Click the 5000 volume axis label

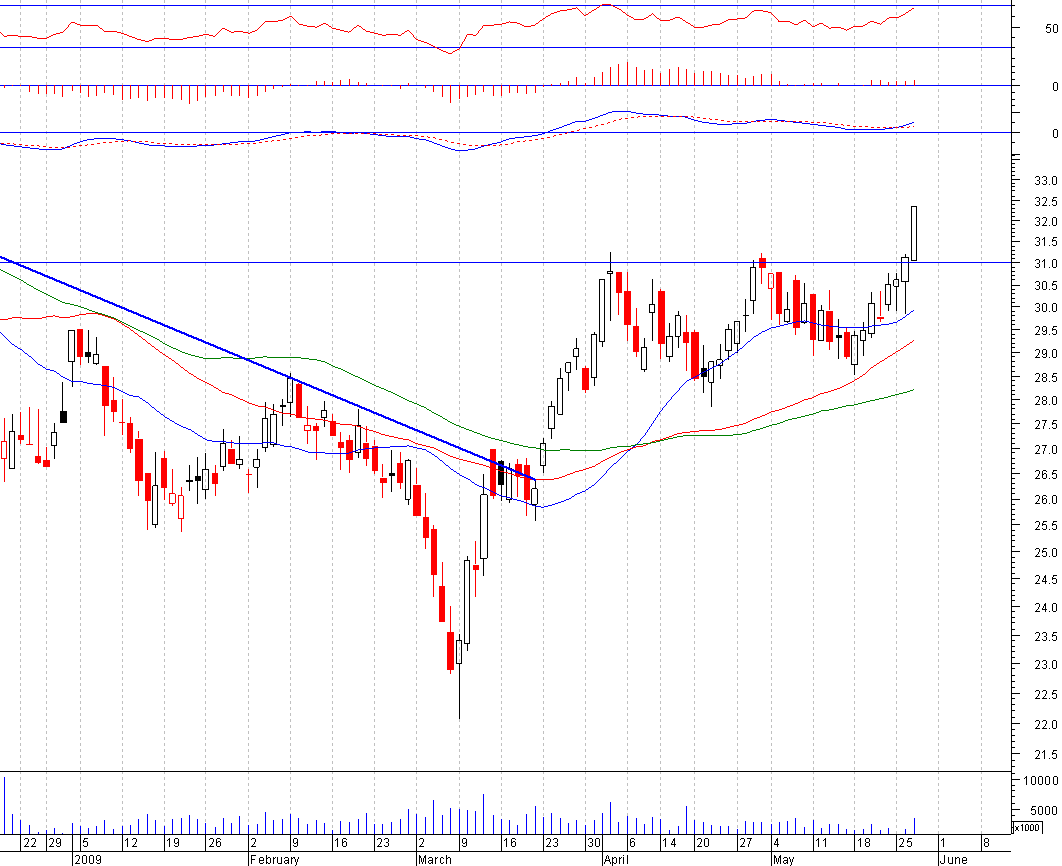1044,810
